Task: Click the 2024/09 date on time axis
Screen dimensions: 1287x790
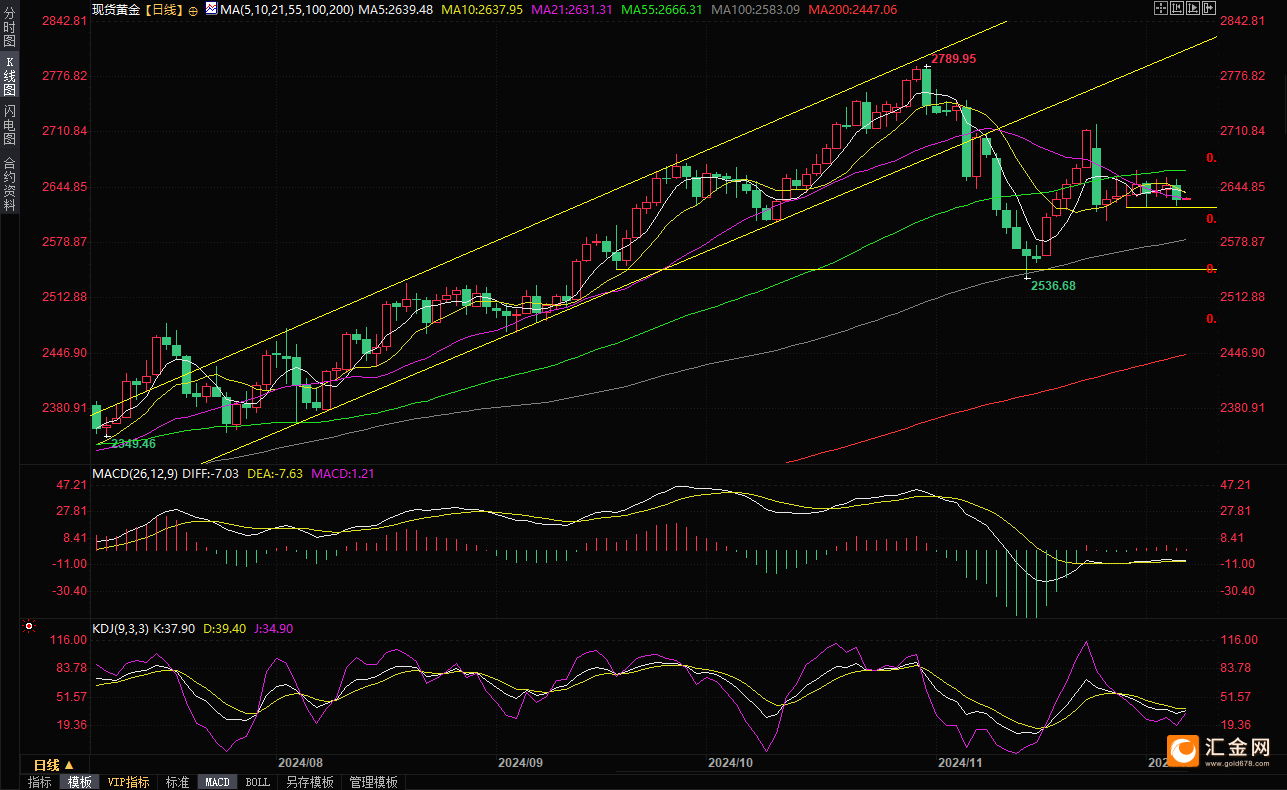Action: (520, 762)
